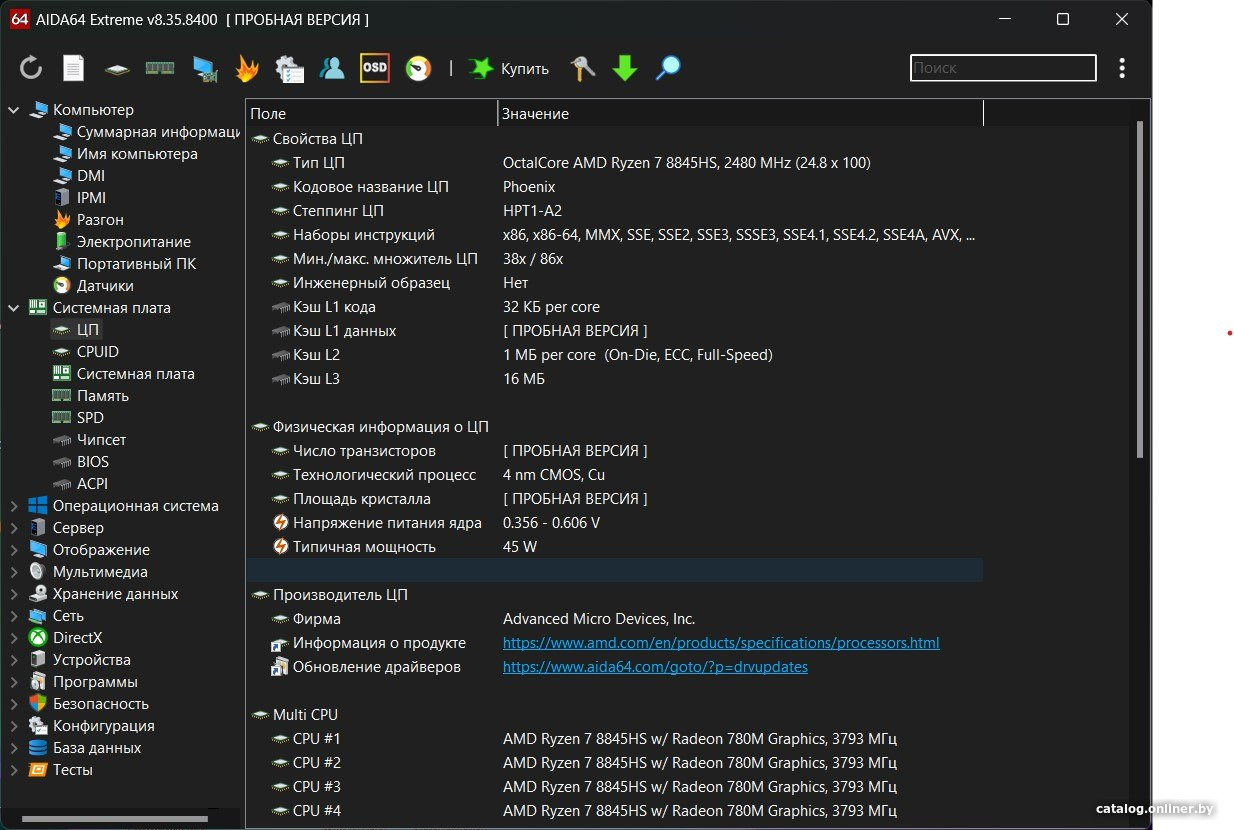
Task: Expand the Операционная система tree node
Action: [14, 506]
